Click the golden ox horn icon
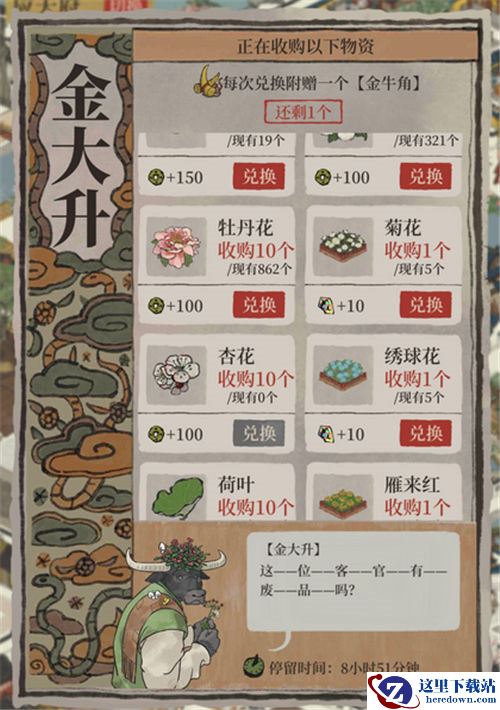 (x=207, y=82)
